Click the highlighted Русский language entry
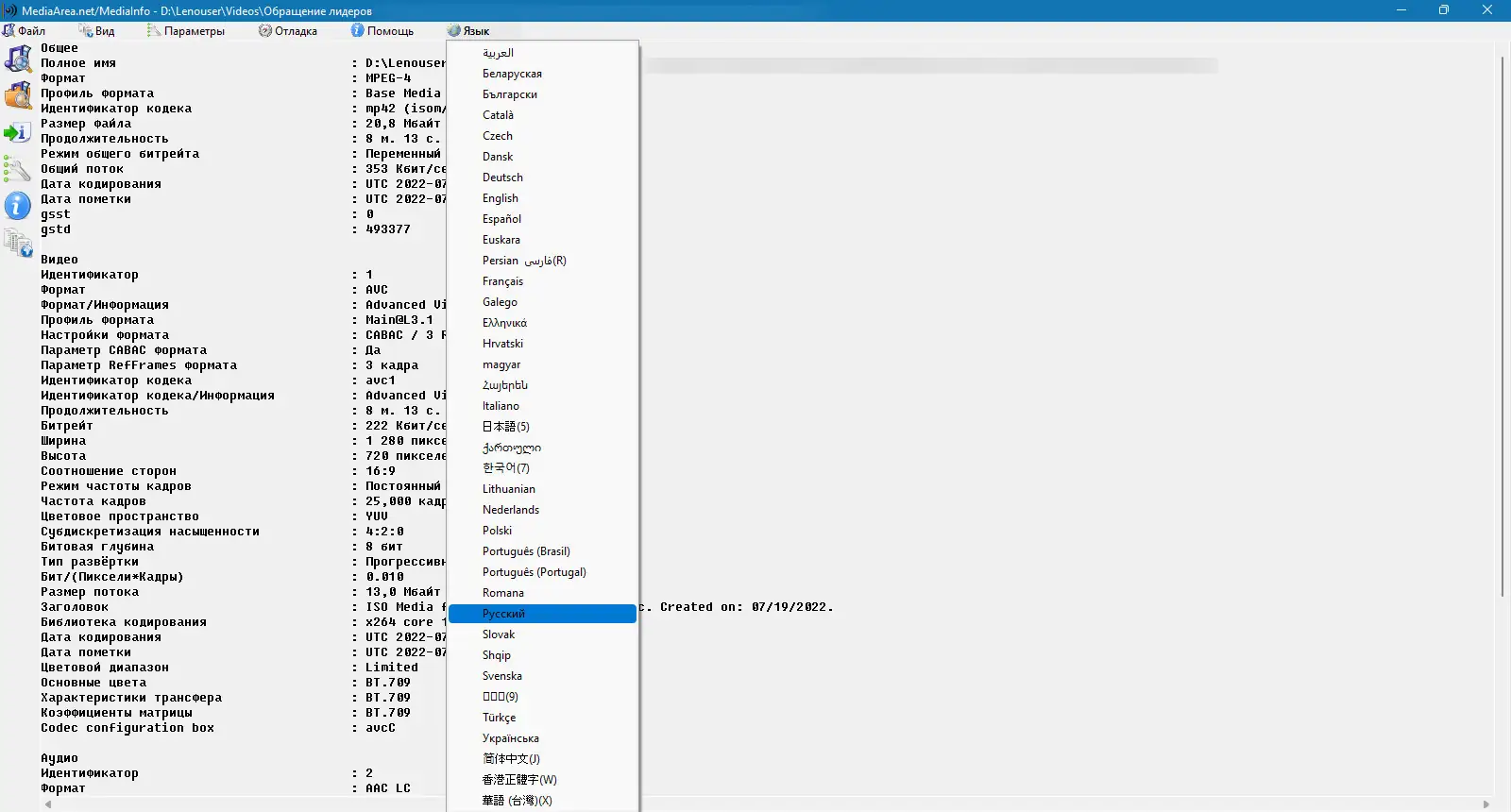Viewport: 1511px width, 812px height. click(543, 614)
